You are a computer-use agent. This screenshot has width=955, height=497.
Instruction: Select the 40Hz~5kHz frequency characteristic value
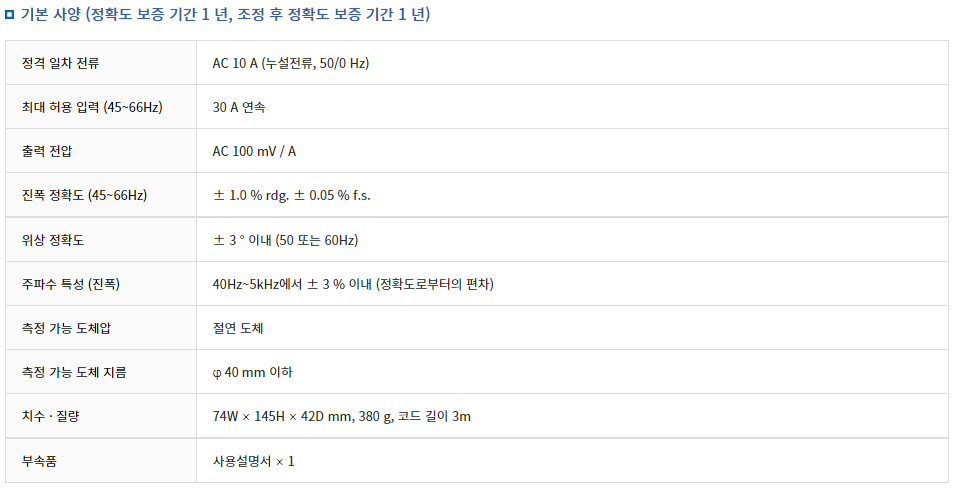[x=353, y=284]
